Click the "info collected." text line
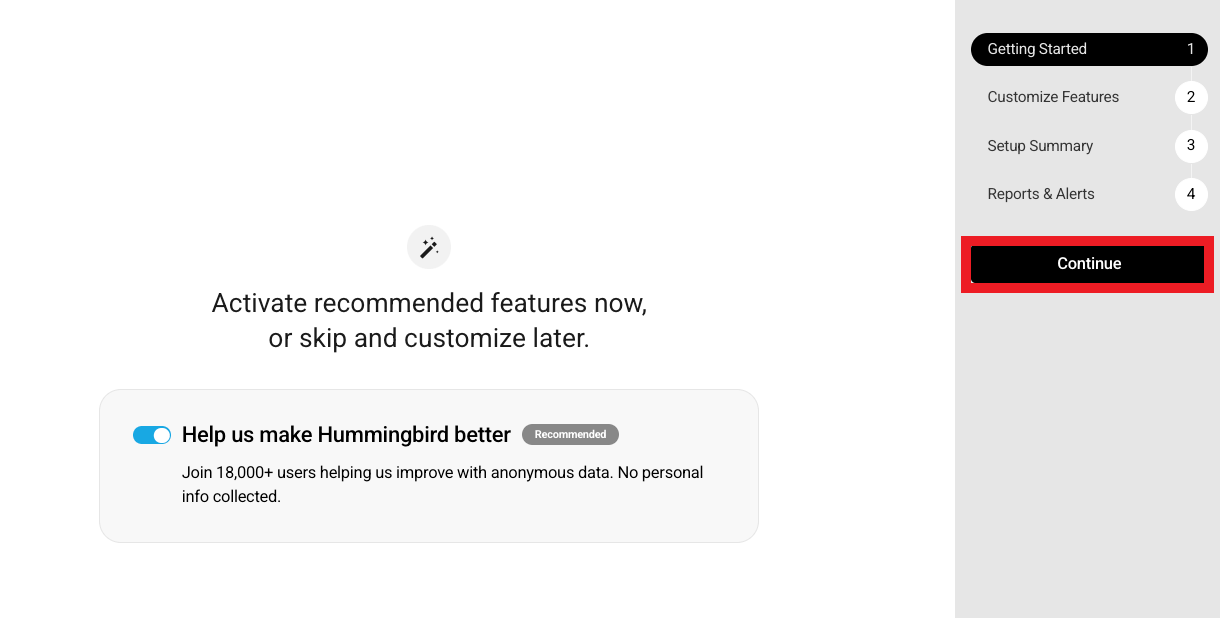 click(x=231, y=496)
